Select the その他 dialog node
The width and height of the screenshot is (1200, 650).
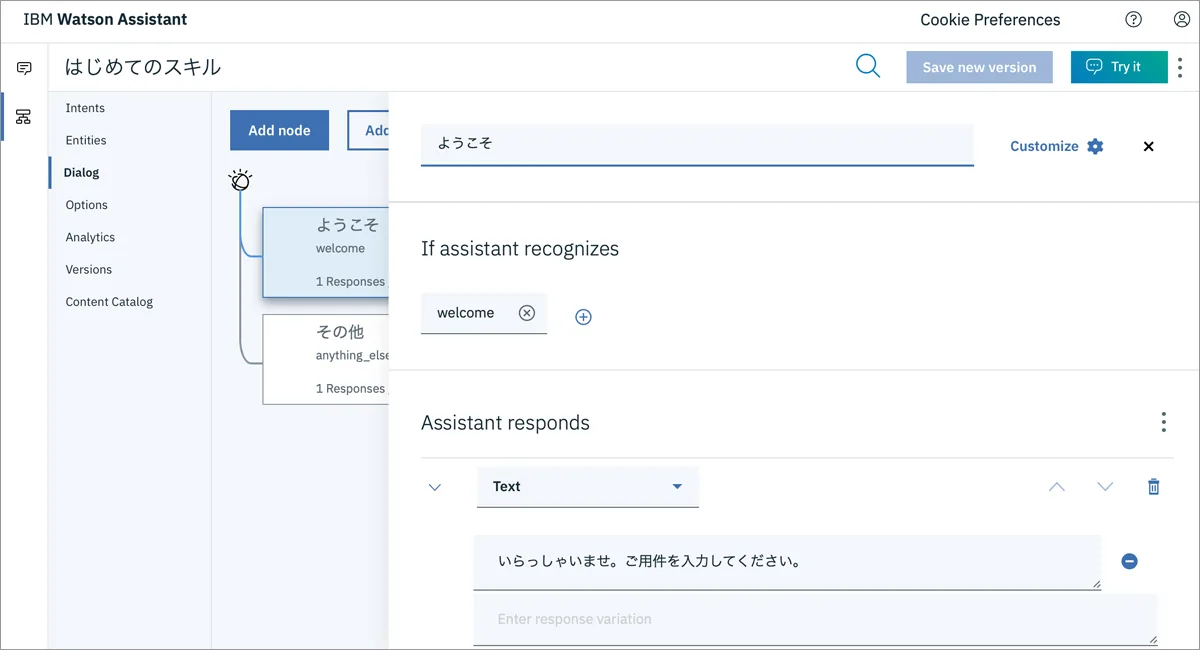pos(325,359)
